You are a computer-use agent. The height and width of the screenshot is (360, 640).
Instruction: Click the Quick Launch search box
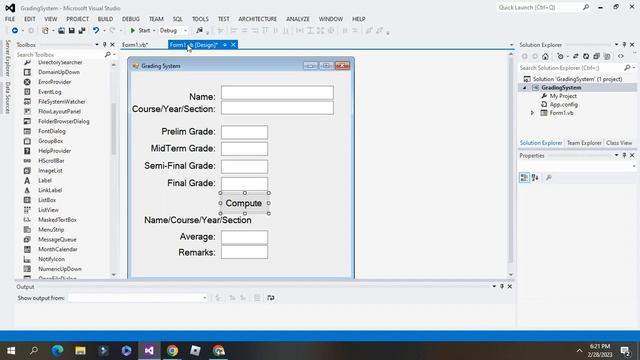pos(539,7)
